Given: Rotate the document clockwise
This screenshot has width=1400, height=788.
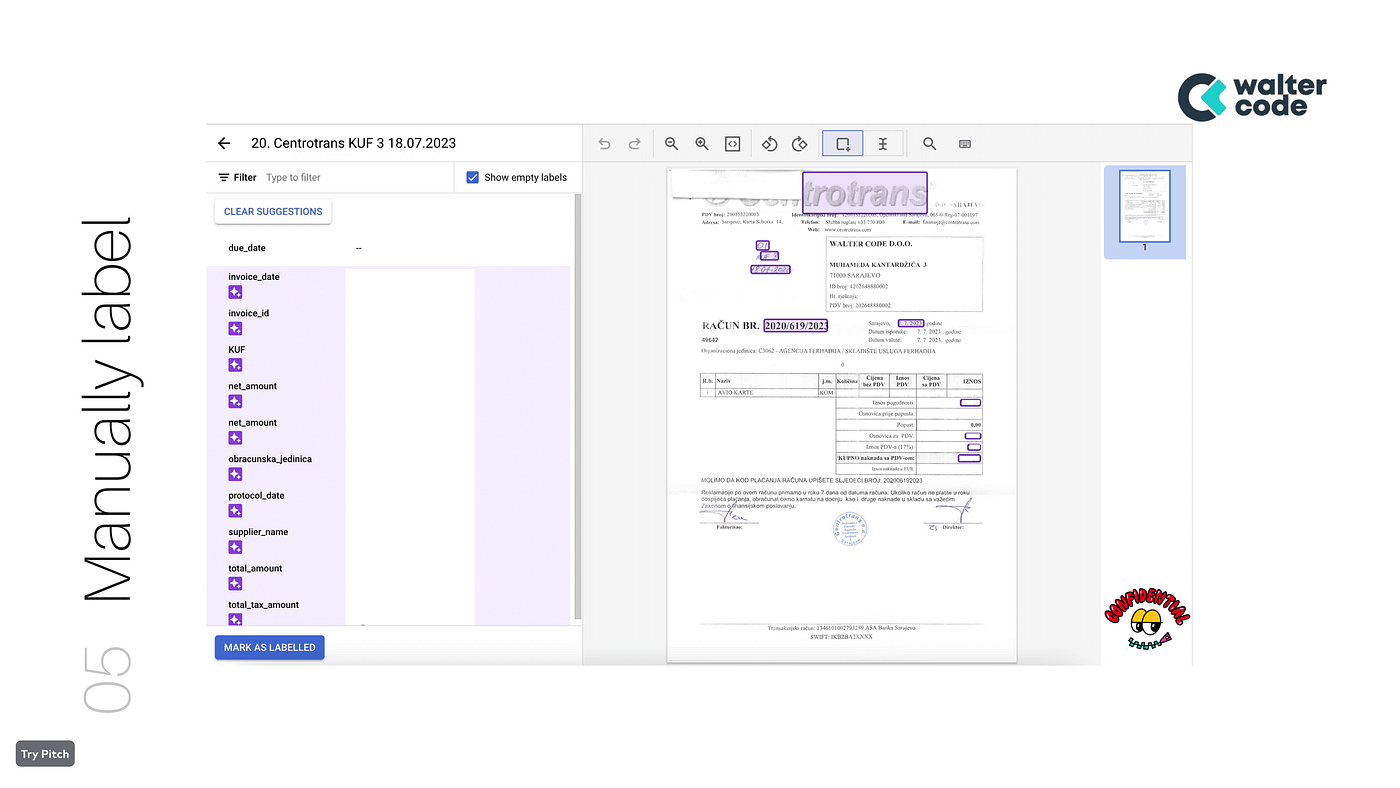Looking at the screenshot, I should click(799, 143).
